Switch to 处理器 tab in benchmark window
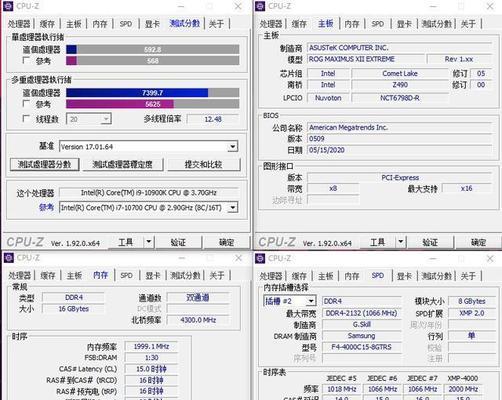Viewport: 502px width, 400px height. click(19, 24)
